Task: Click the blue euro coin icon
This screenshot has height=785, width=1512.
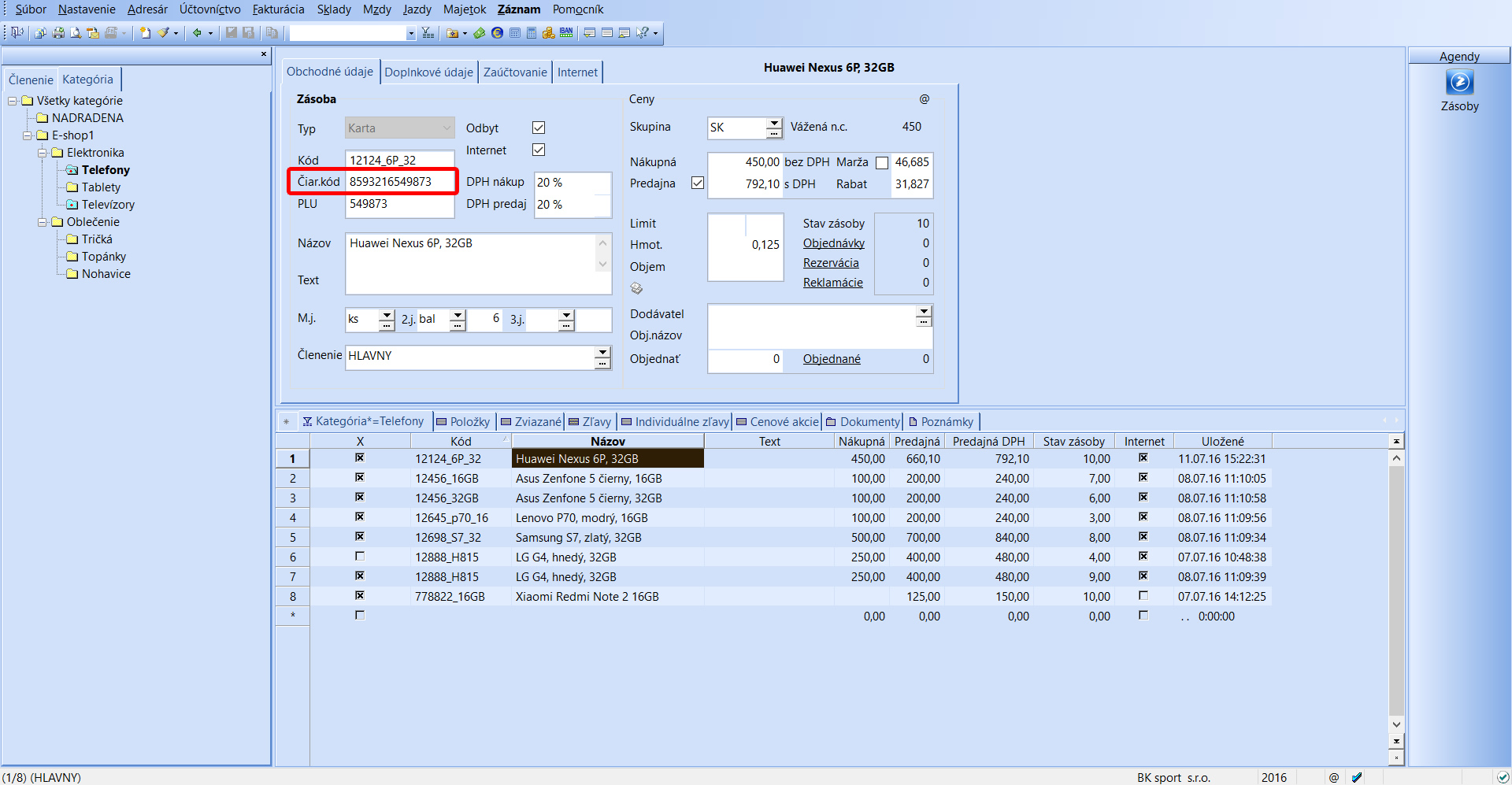Action: [497, 32]
